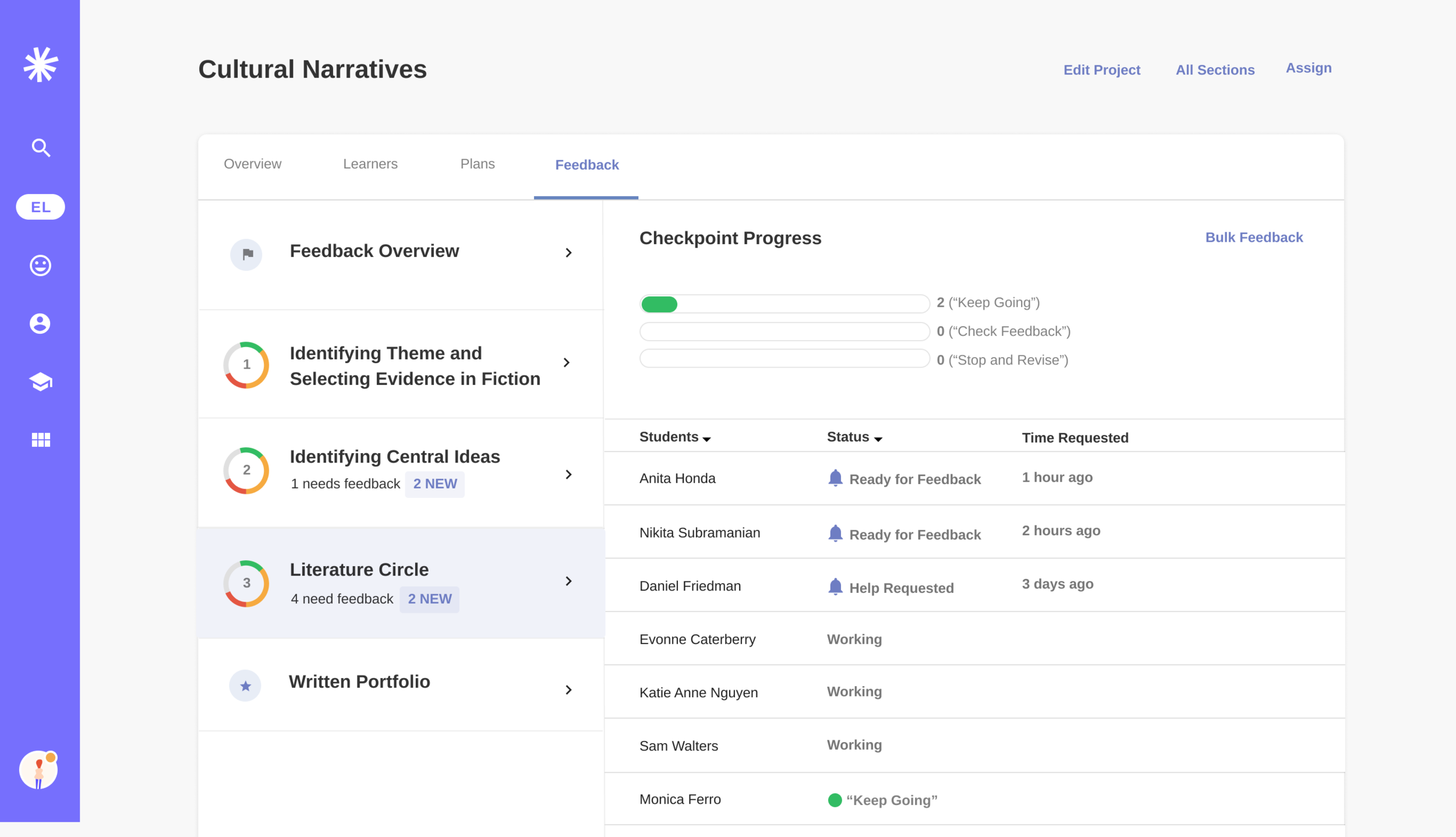Open the grid apps icon in the sidebar
The height and width of the screenshot is (837, 1456).
[x=40, y=440]
